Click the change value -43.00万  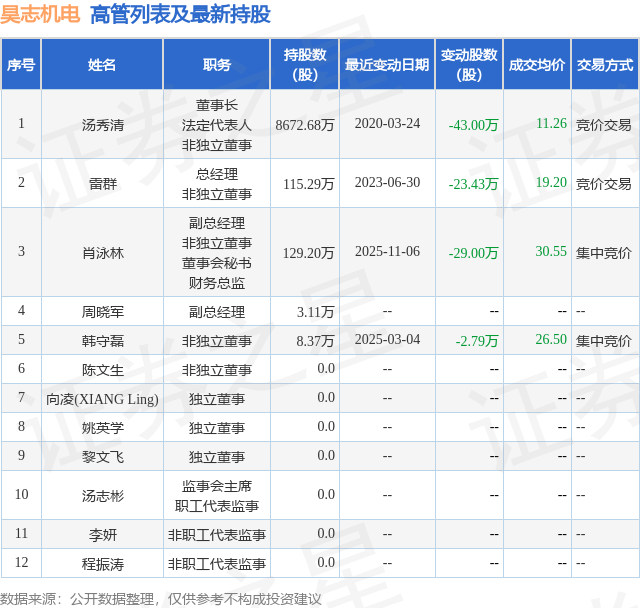pos(473,125)
